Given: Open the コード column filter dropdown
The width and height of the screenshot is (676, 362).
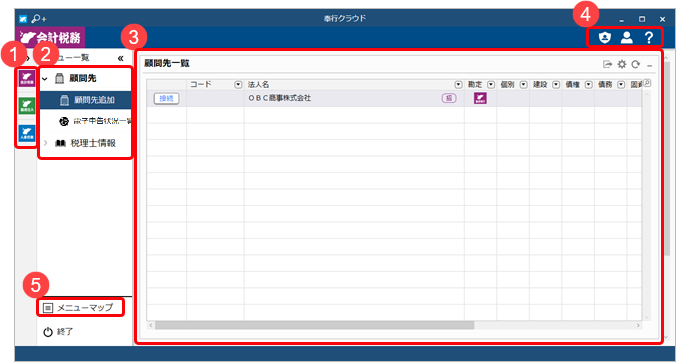Looking at the screenshot, I should (238, 84).
